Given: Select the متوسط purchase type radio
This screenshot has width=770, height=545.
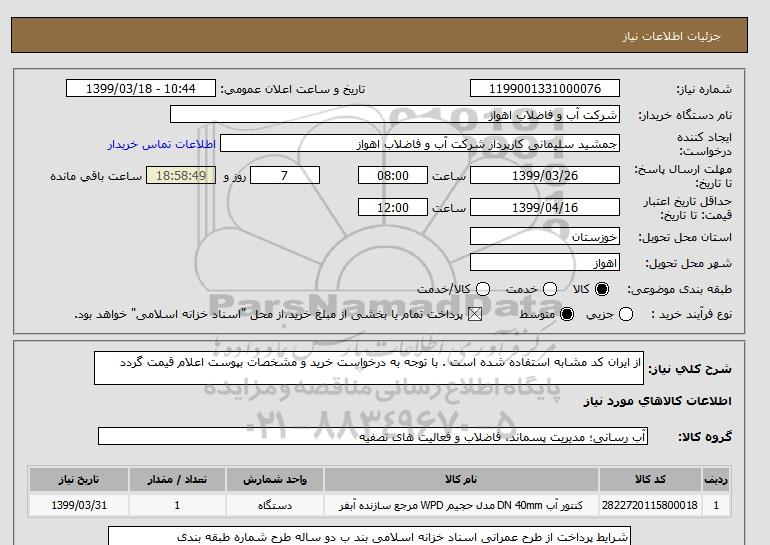Looking at the screenshot, I should tap(567, 314).
